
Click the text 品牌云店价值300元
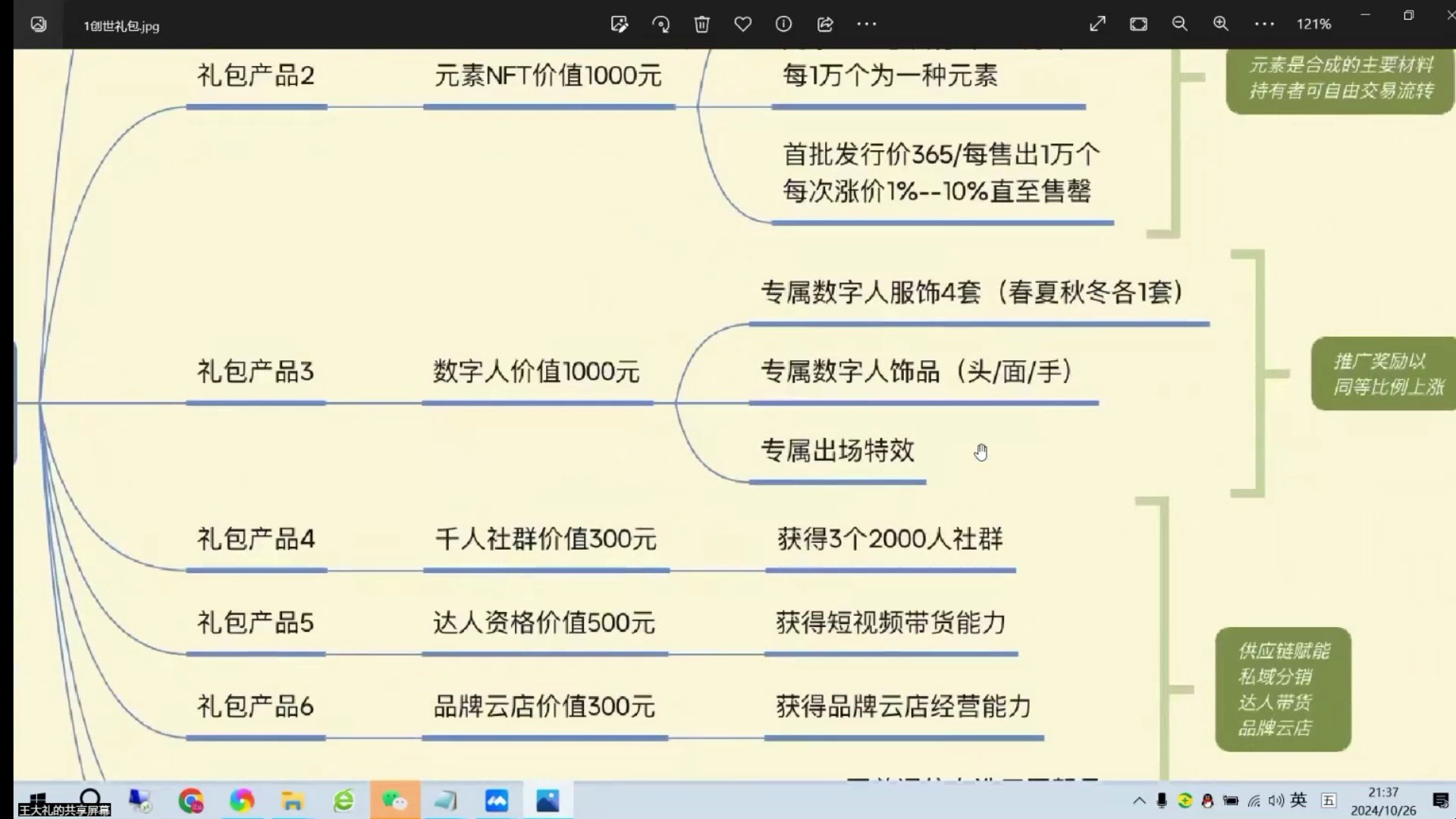pyautogui.click(x=544, y=707)
